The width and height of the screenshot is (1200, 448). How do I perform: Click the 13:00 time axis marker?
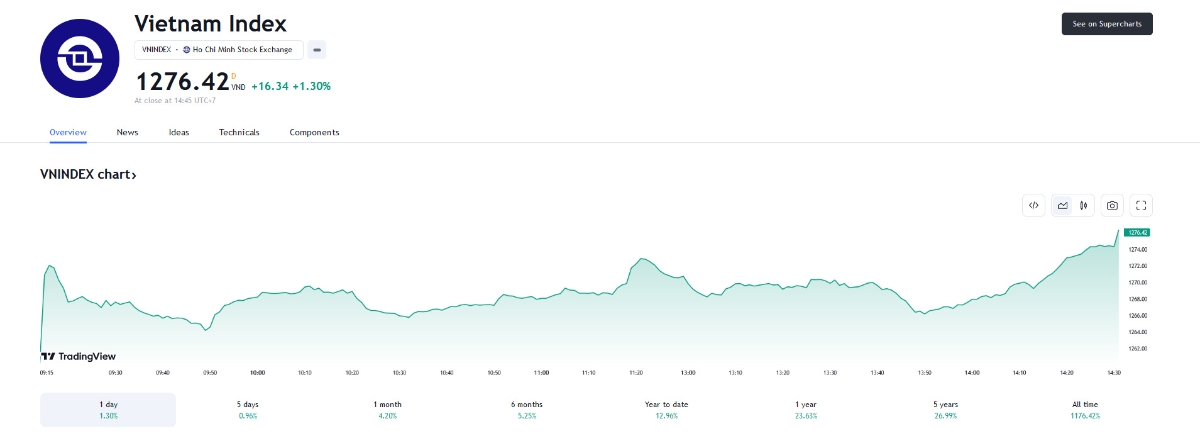coord(688,372)
